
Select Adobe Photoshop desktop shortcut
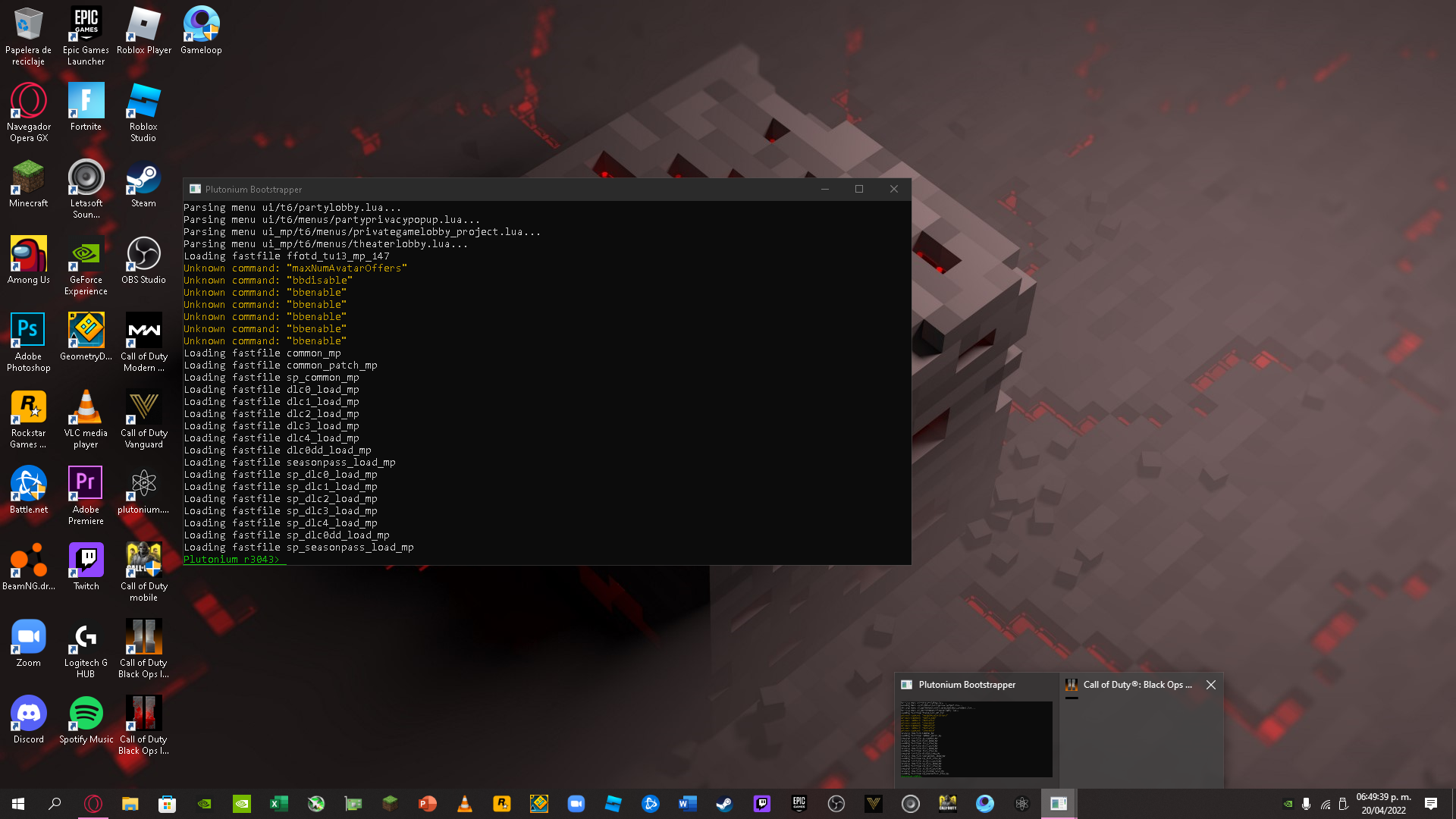tap(28, 342)
